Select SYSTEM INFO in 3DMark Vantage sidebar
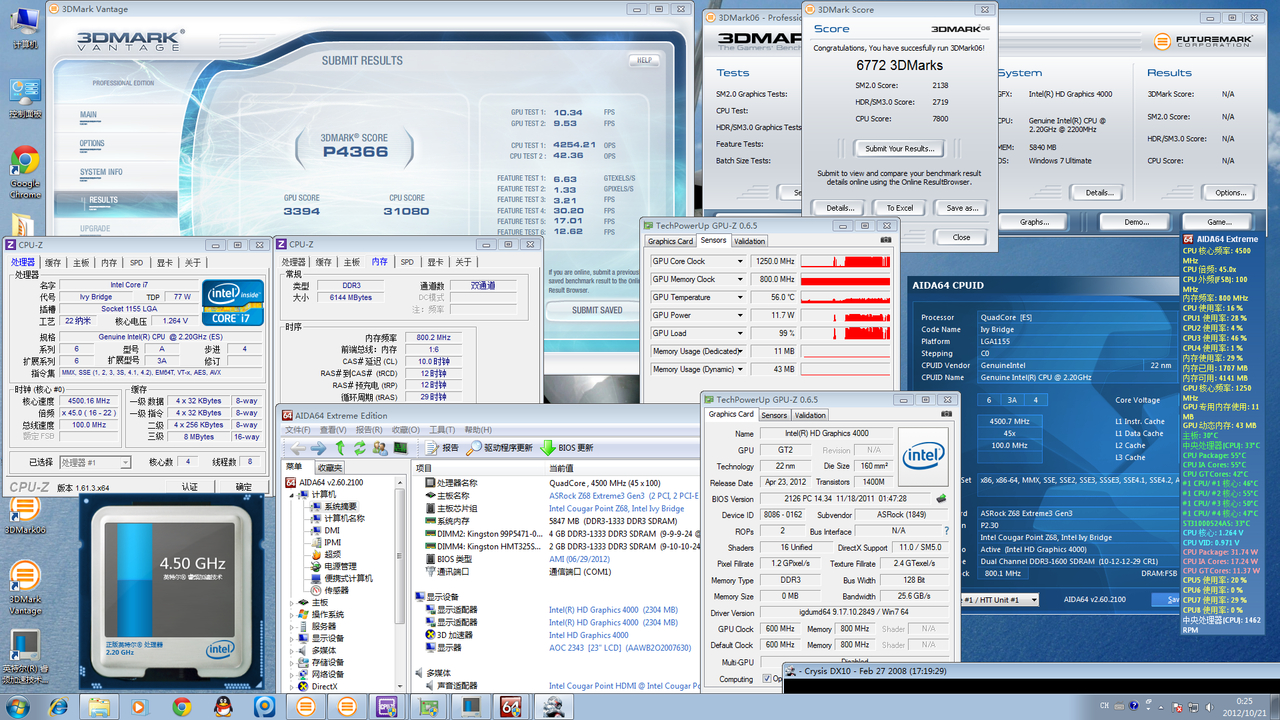This screenshot has width=1280, height=720. [x=101, y=172]
